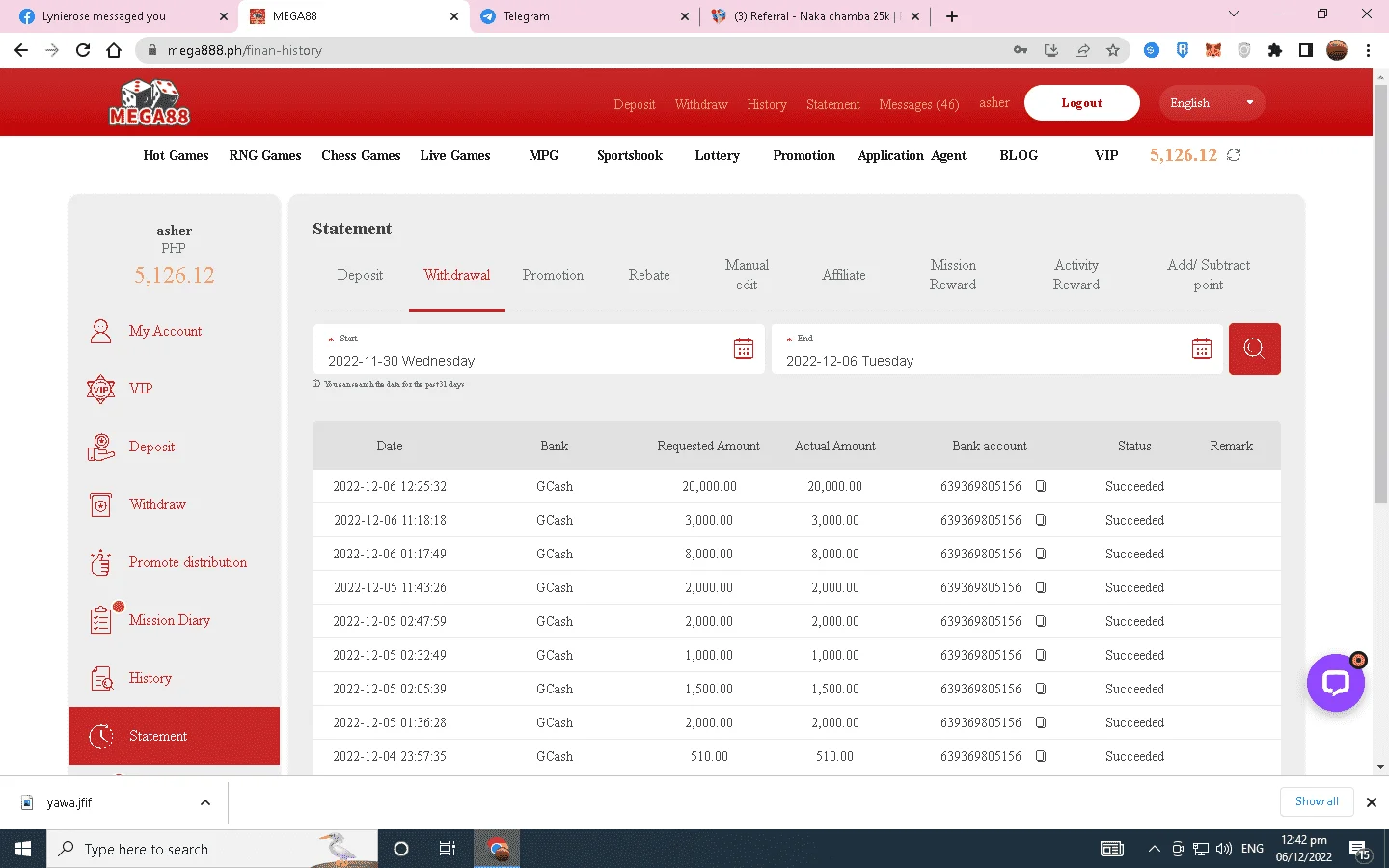Image resolution: width=1389 pixels, height=868 pixels.
Task: Switch to Activity Reward tab
Action: click(1076, 275)
